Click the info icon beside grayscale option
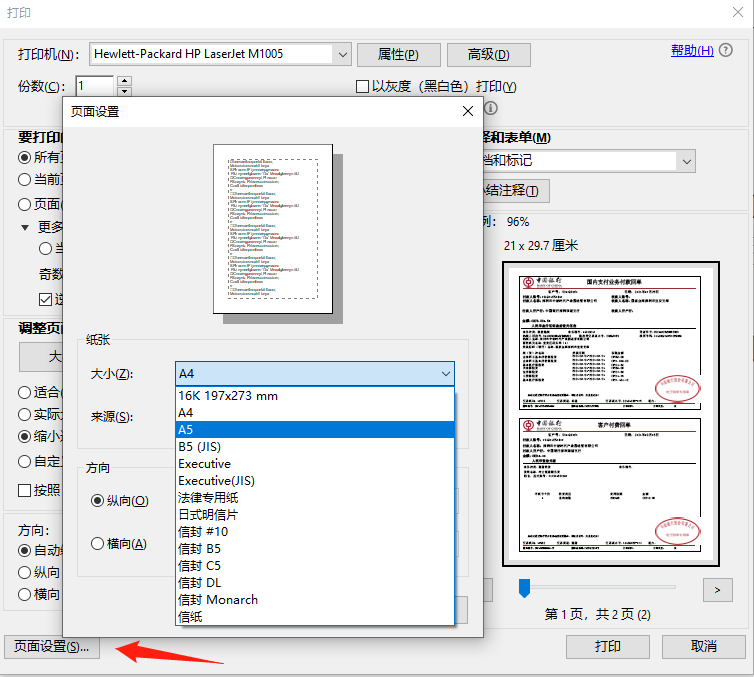Image resolution: width=754 pixels, height=677 pixels. [490, 108]
